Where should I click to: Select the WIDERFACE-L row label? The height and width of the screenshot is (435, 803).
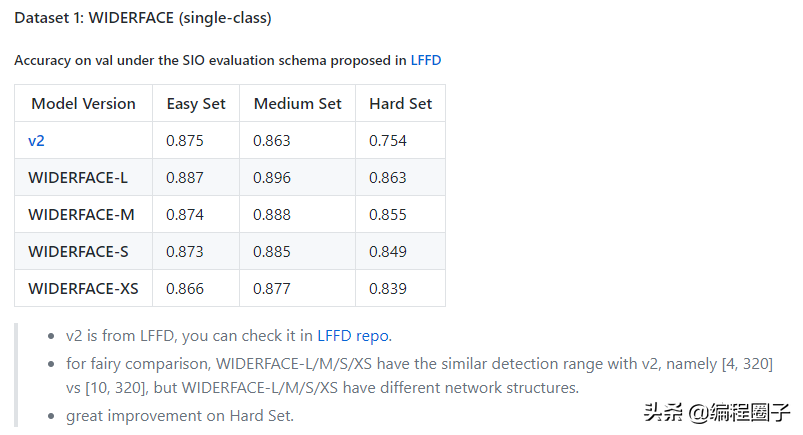pyautogui.click(x=78, y=178)
